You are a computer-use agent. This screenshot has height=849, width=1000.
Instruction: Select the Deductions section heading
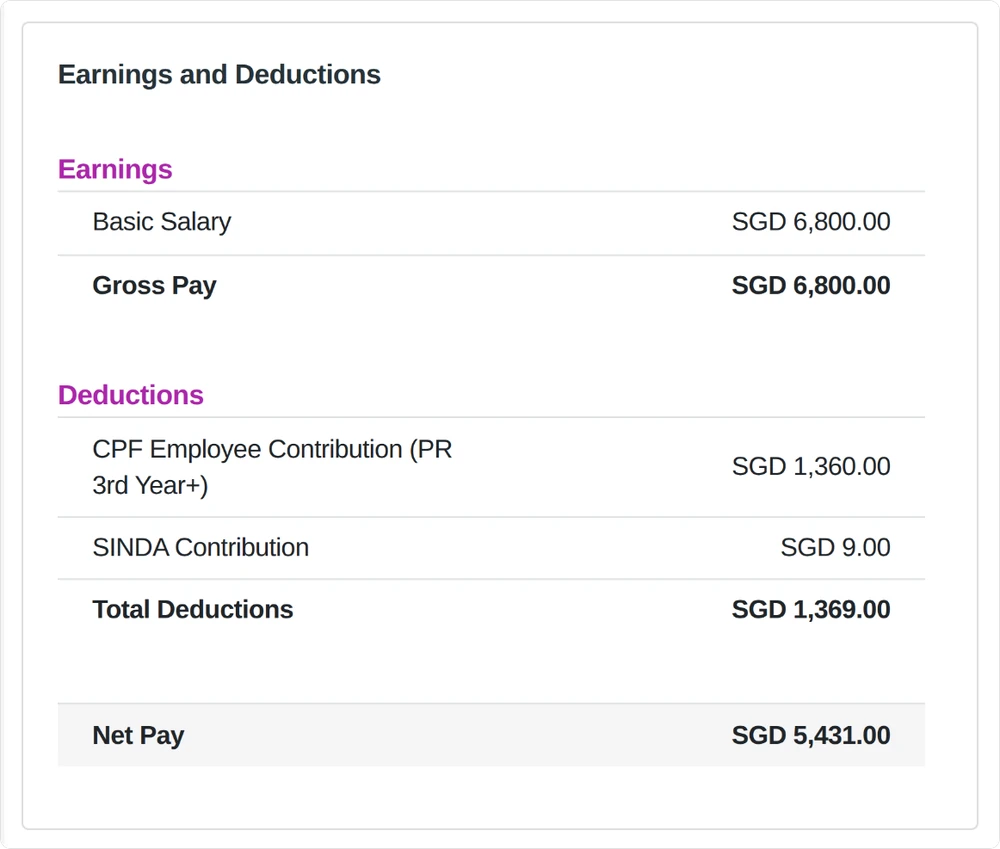[131, 395]
